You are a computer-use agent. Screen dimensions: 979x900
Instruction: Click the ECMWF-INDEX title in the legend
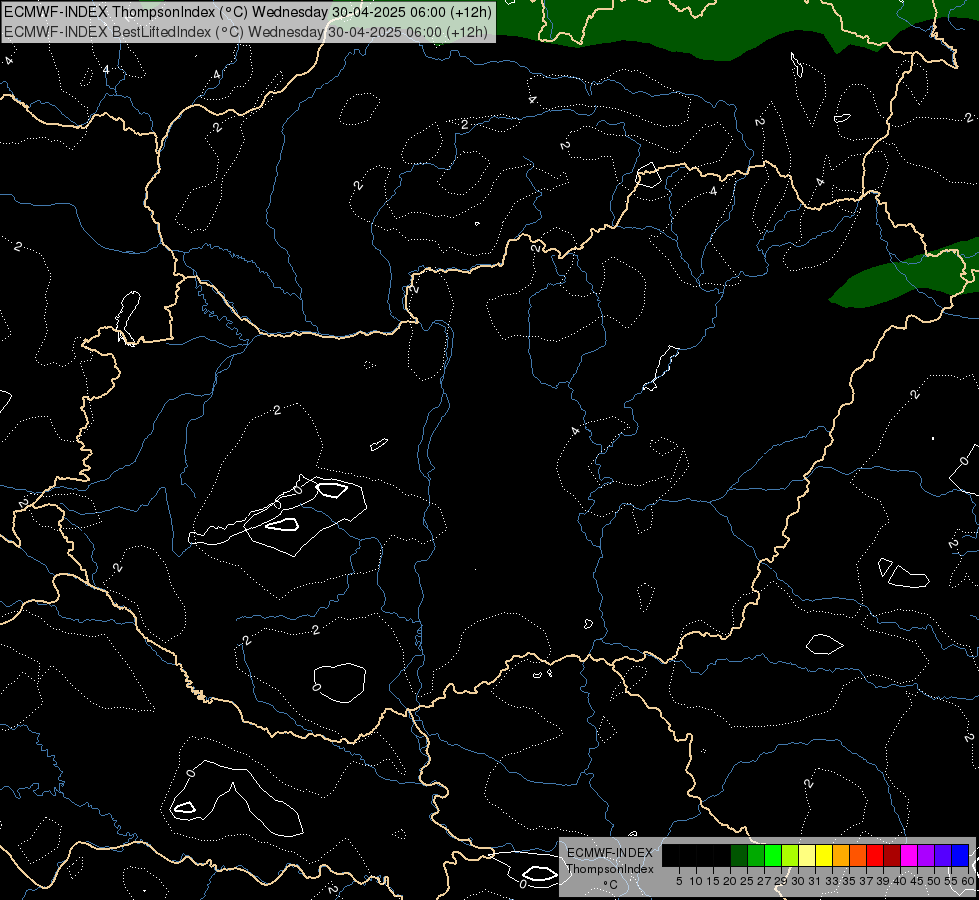[610, 853]
